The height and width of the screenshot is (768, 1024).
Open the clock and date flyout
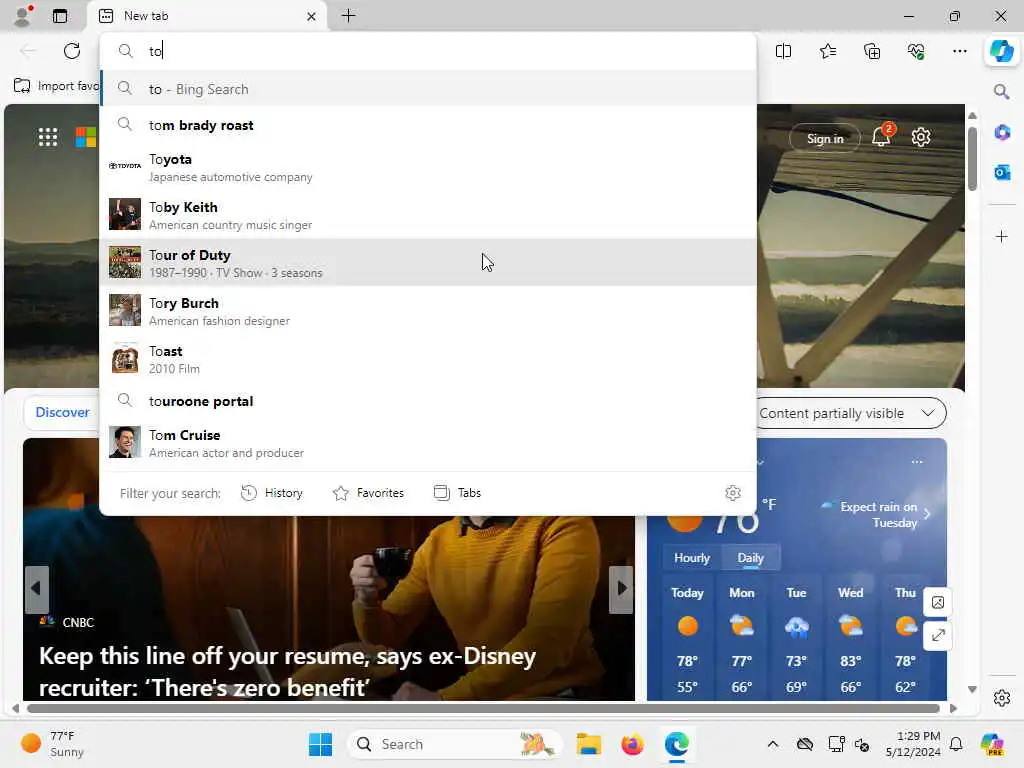click(913, 744)
